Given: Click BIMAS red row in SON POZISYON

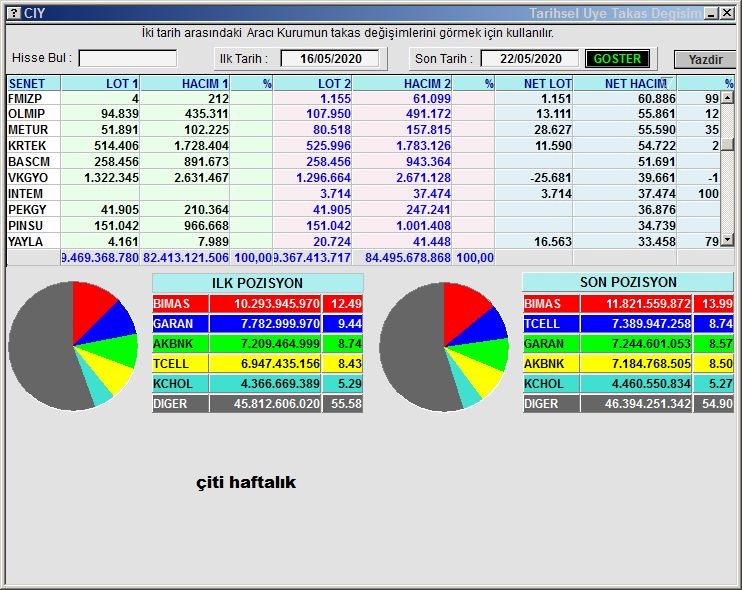Looking at the screenshot, I should click(628, 304).
